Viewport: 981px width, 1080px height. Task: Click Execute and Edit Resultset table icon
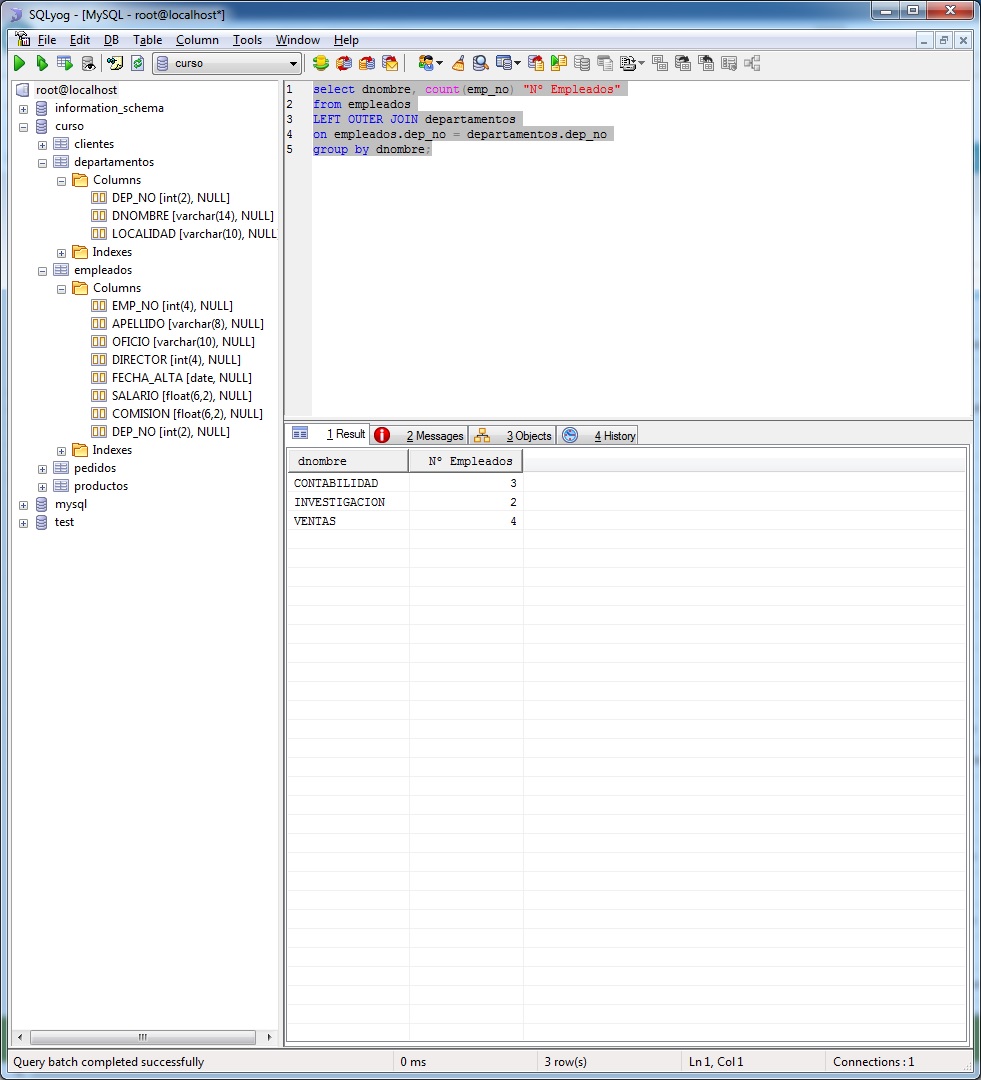pyautogui.click(x=65, y=63)
